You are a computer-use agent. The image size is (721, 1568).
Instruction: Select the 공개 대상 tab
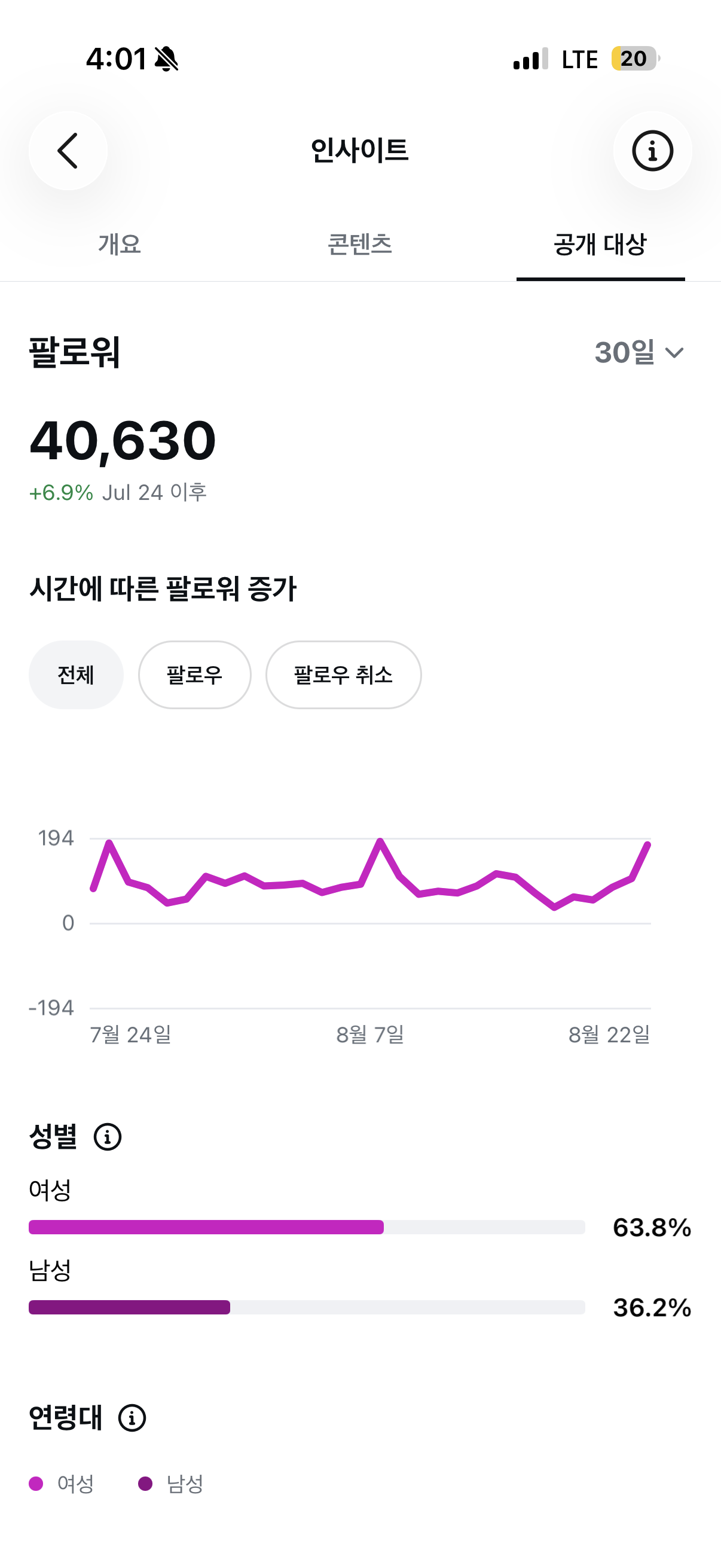coord(600,245)
